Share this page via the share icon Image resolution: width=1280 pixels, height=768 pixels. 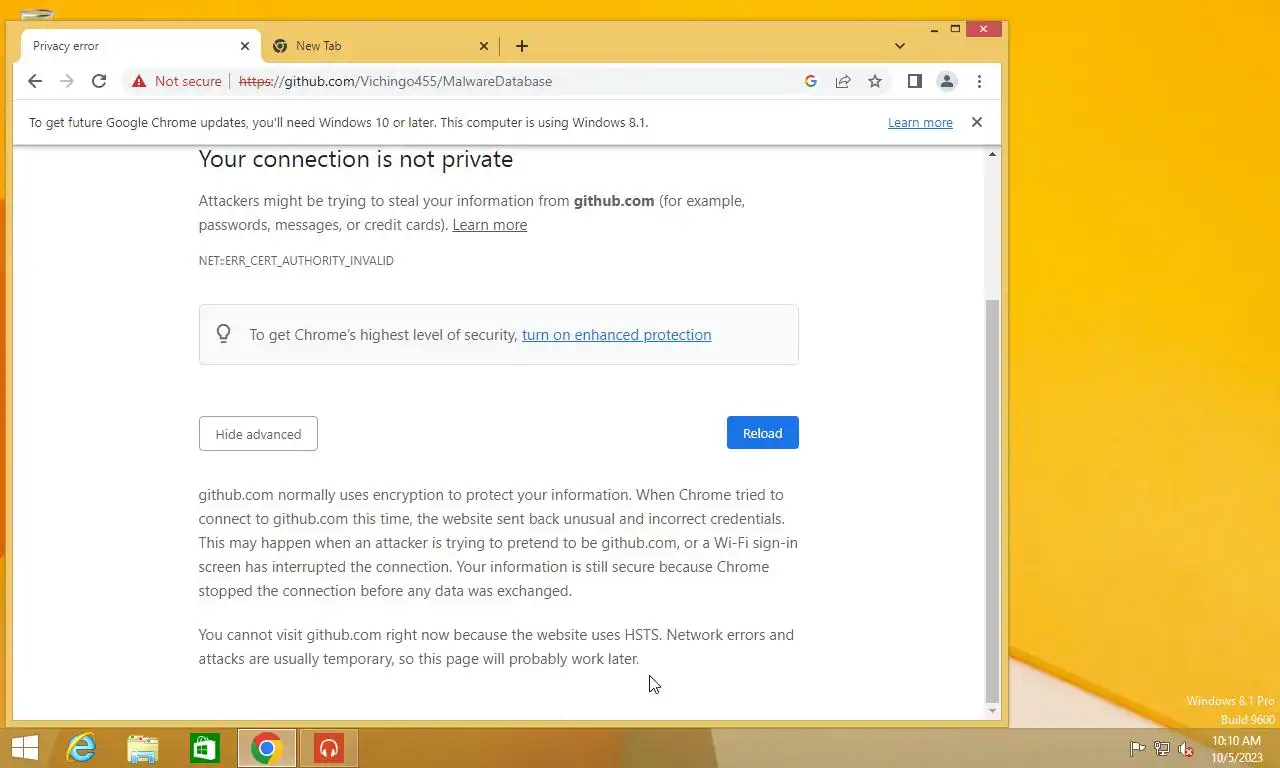tap(843, 81)
